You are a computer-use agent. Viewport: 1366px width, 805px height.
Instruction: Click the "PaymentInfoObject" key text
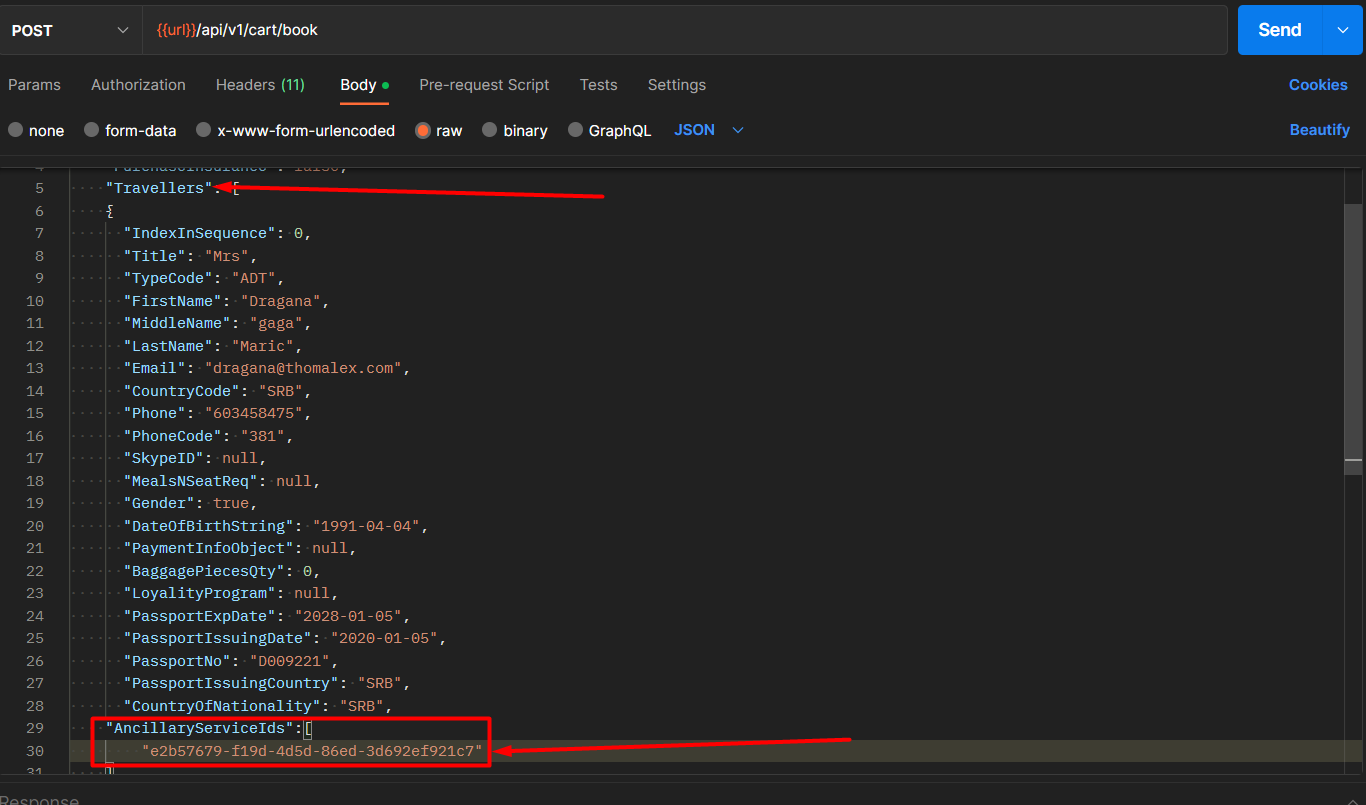coord(210,548)
